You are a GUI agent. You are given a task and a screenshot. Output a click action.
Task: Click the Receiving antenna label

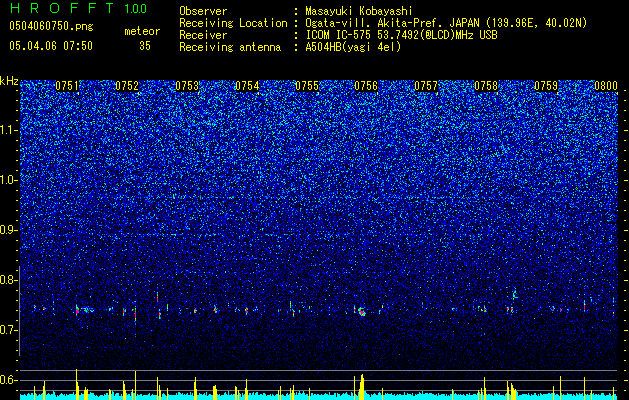click(230, 47)
